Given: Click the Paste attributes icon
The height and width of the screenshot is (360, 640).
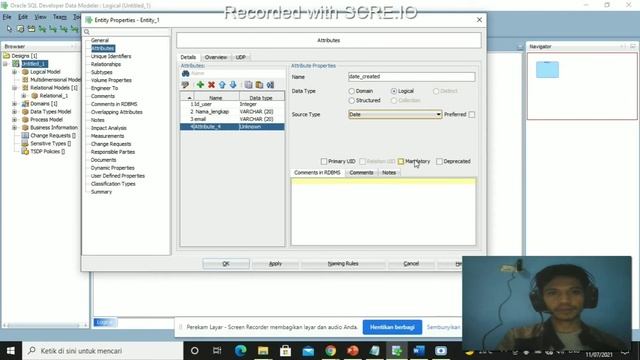Looking at the screenshot, I should coord(259,84).
